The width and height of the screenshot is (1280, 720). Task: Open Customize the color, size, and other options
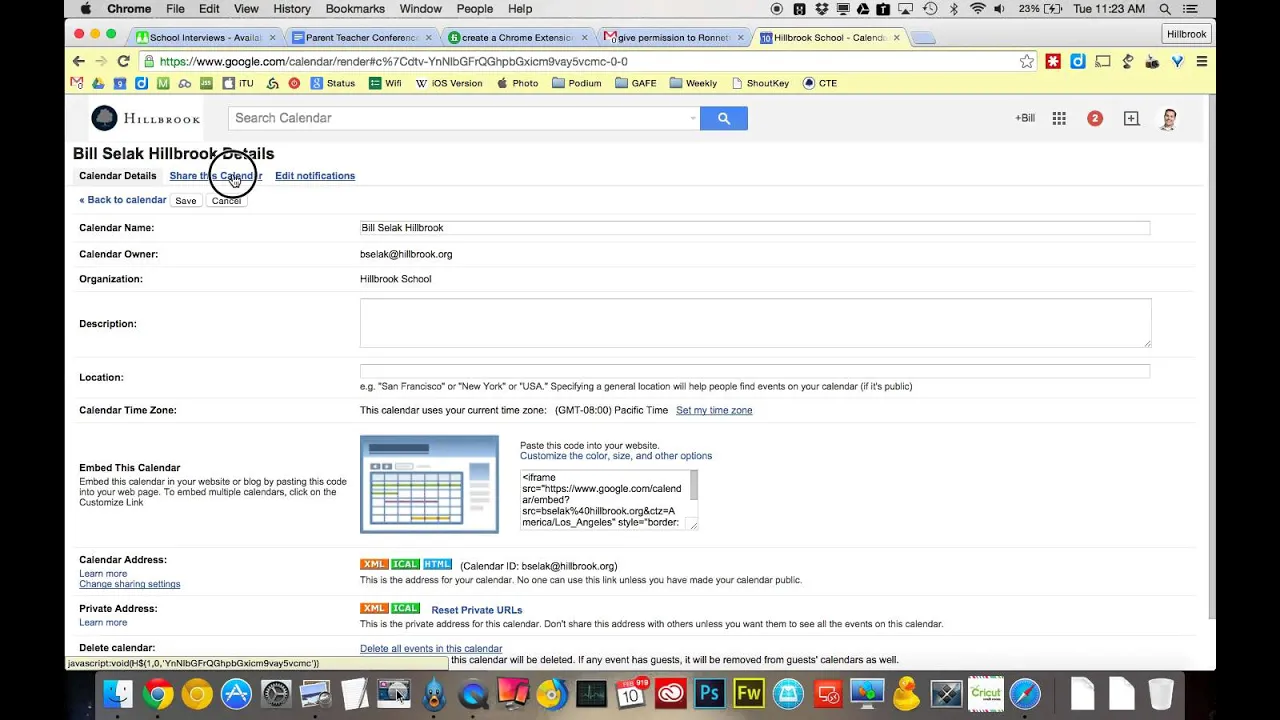[x=616, y=456]
